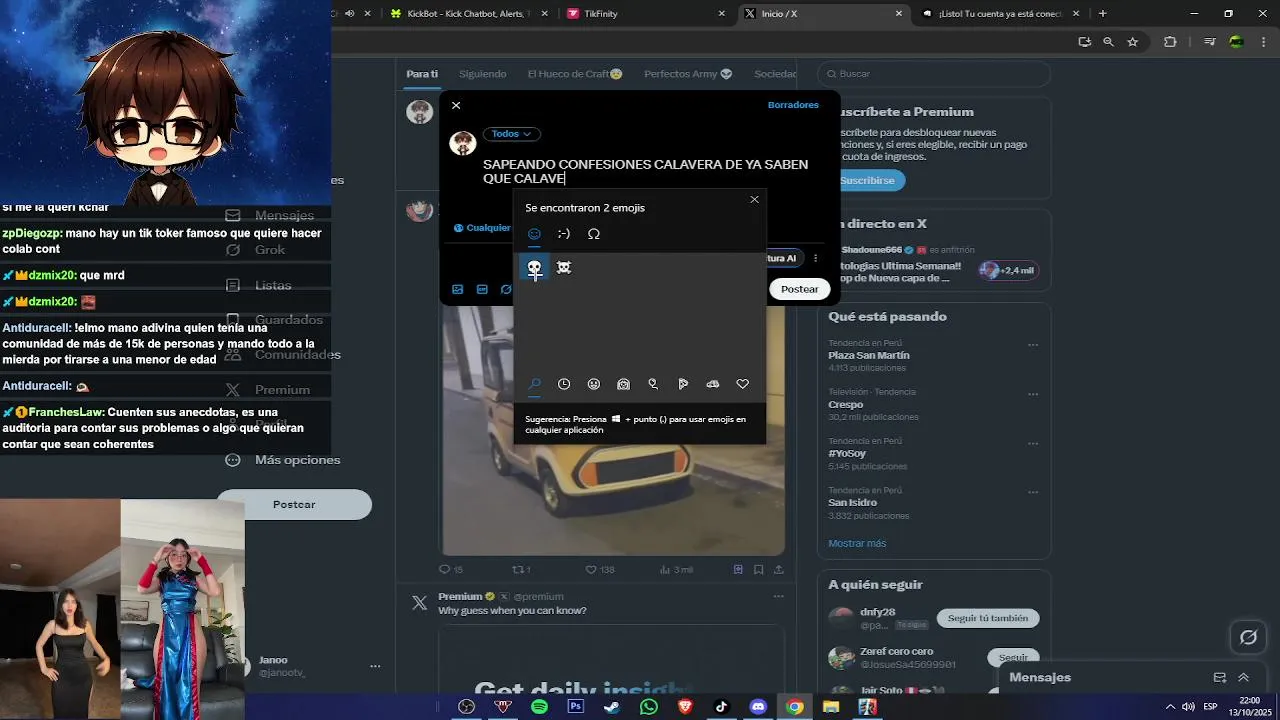Close the Inicio / X browser tab

[x=898, y=14]
